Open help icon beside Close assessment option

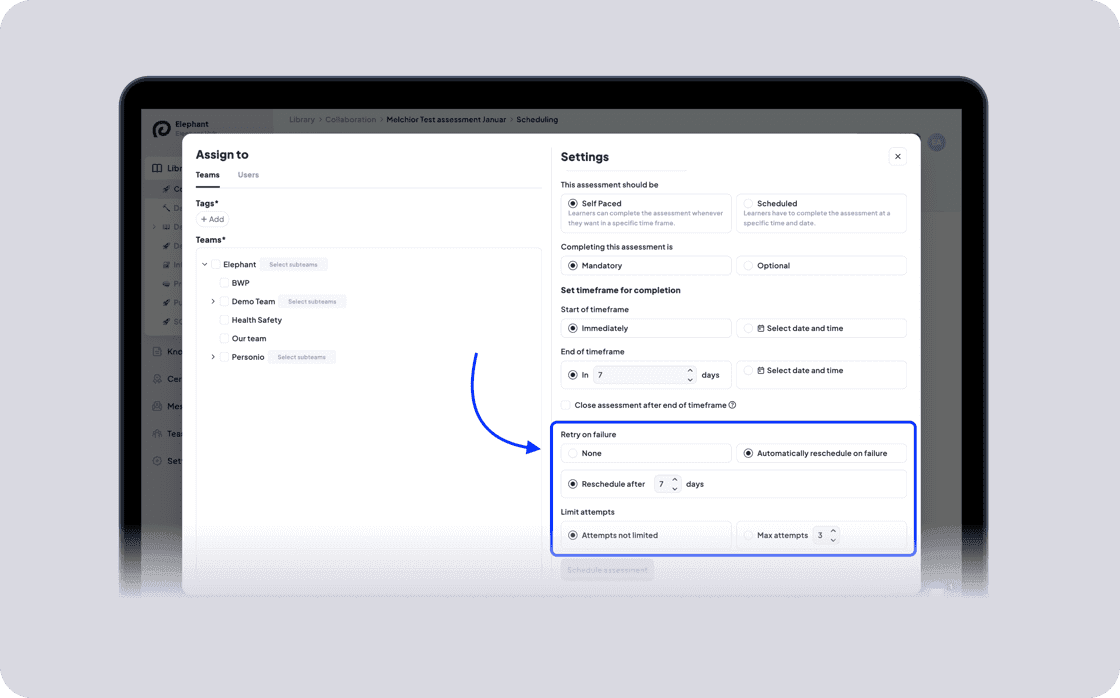click(x=732, y=405)
